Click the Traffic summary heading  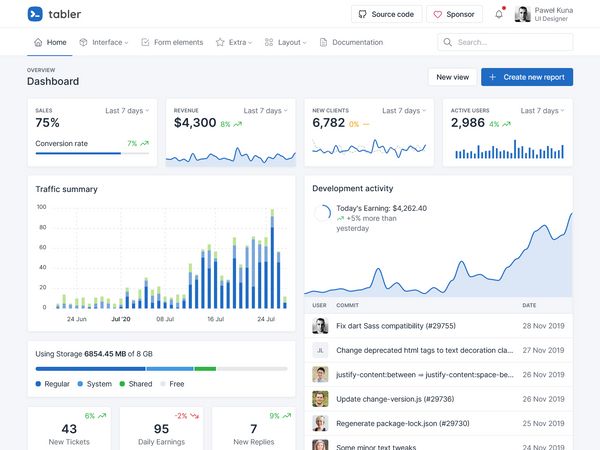tap(67, 189)
